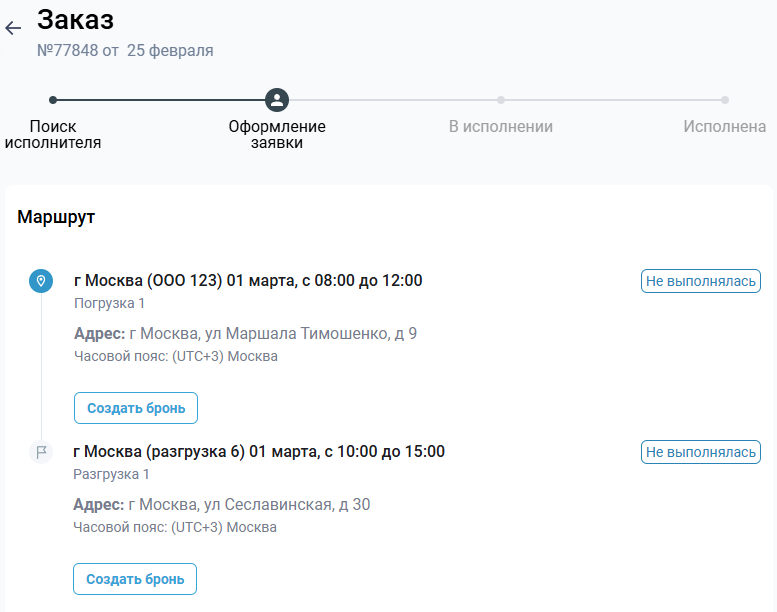Click the В исполнении step dot
The image size is (777, 612).
(x=501, y=100)
